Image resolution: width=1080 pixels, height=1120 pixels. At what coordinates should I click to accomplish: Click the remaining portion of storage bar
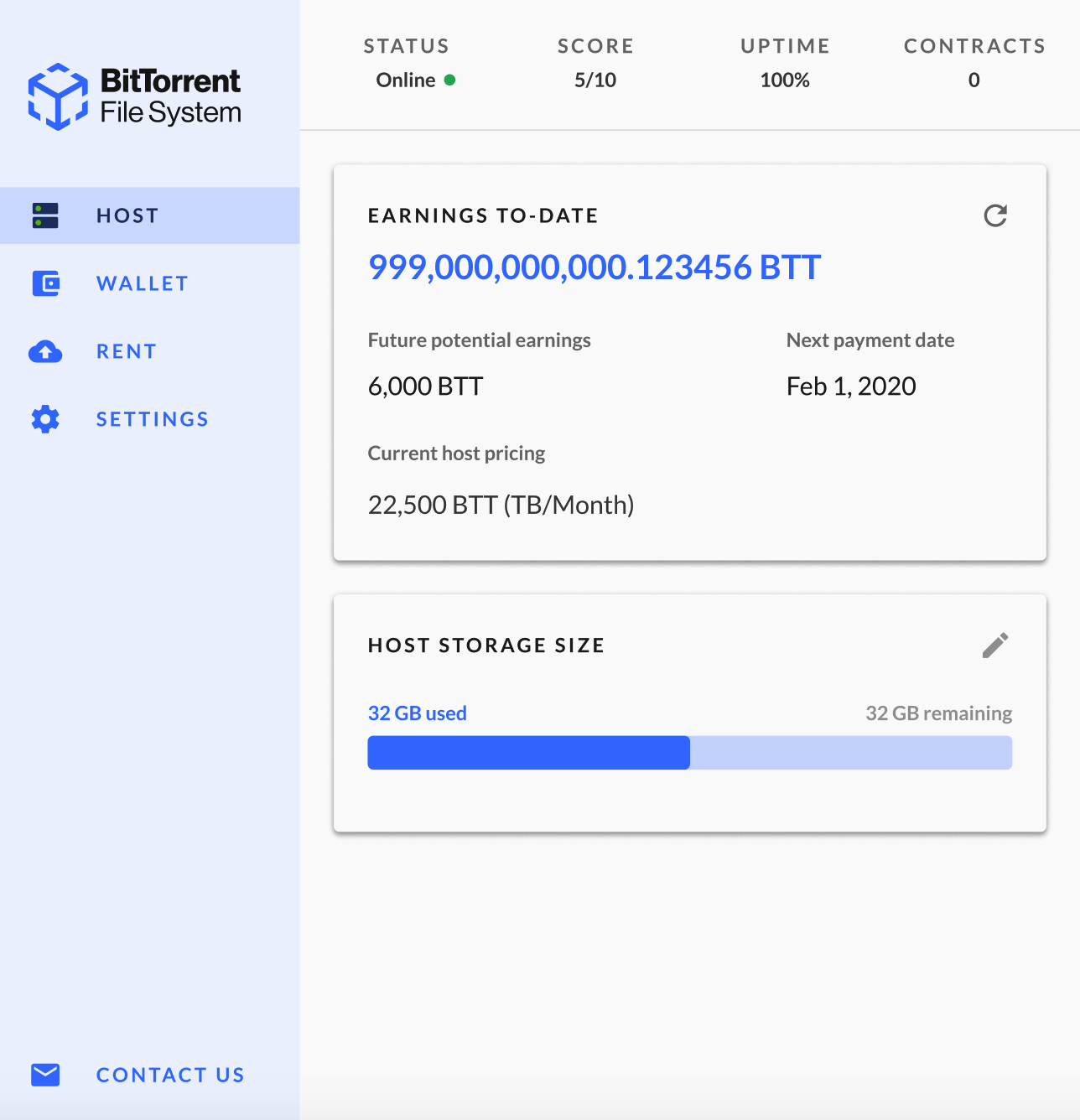[851, 753]
